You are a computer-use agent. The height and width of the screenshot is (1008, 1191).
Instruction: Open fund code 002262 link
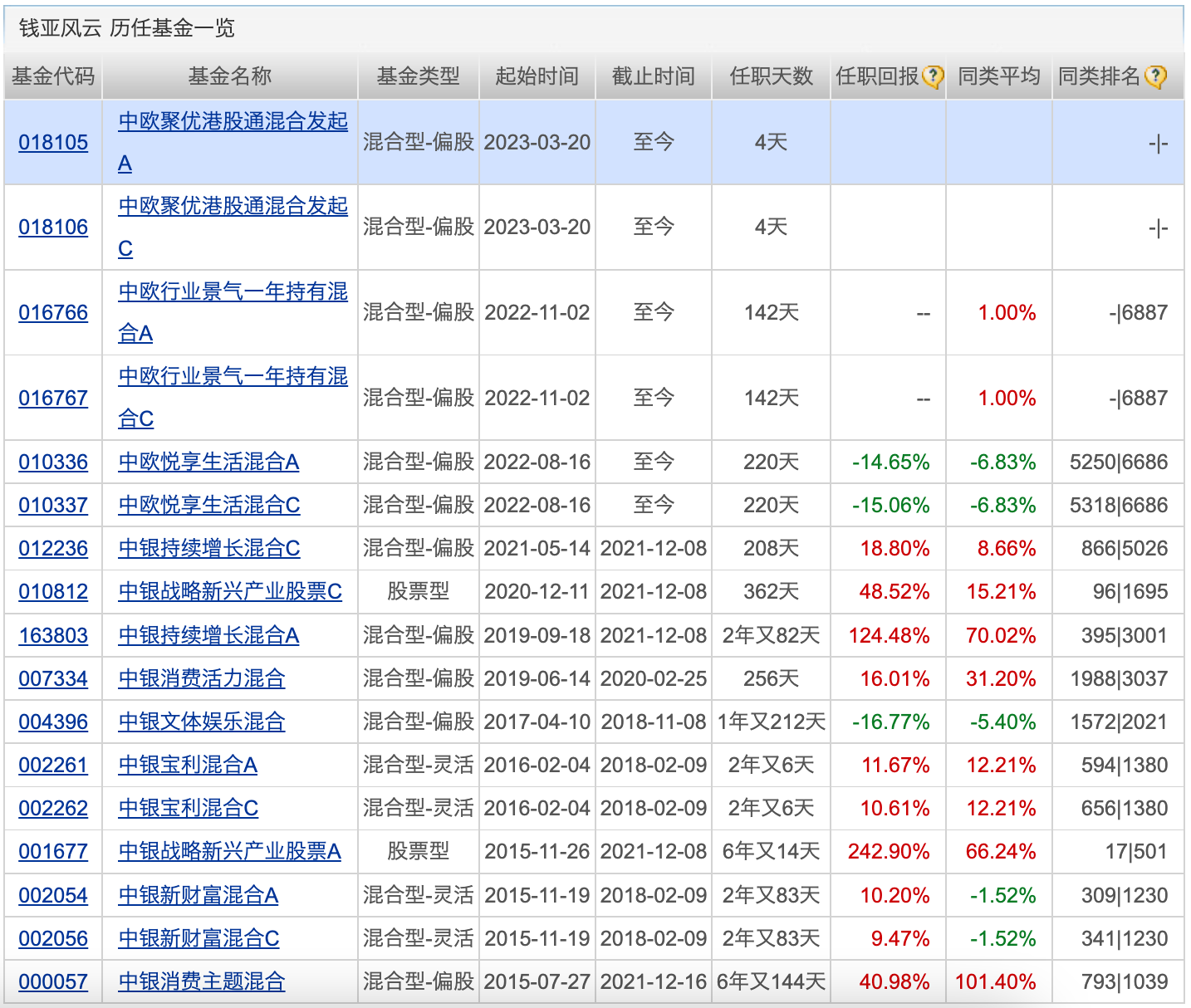53,808
